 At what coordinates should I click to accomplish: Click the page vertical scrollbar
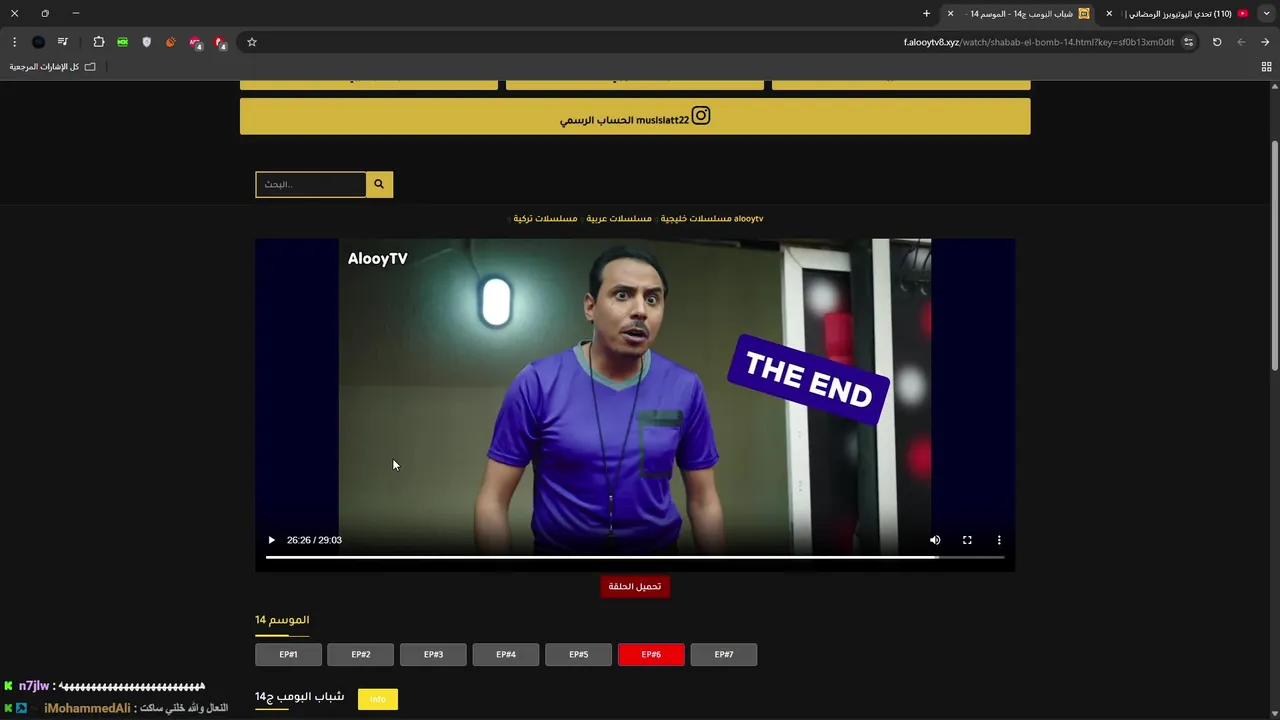click(x=1274, y=255)
